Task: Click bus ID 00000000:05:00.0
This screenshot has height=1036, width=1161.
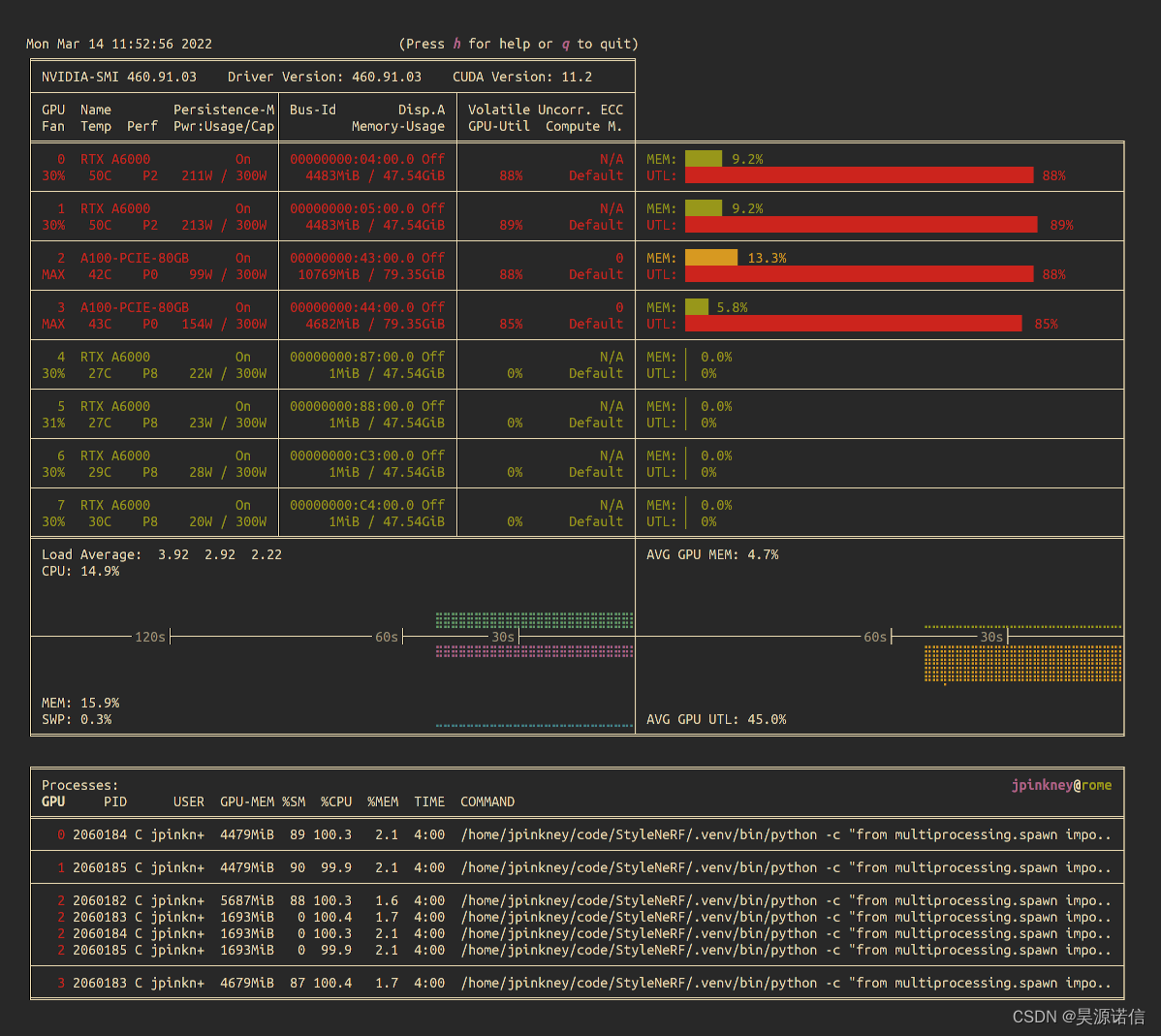Action: pyautogui.click(x=352, y=208)
